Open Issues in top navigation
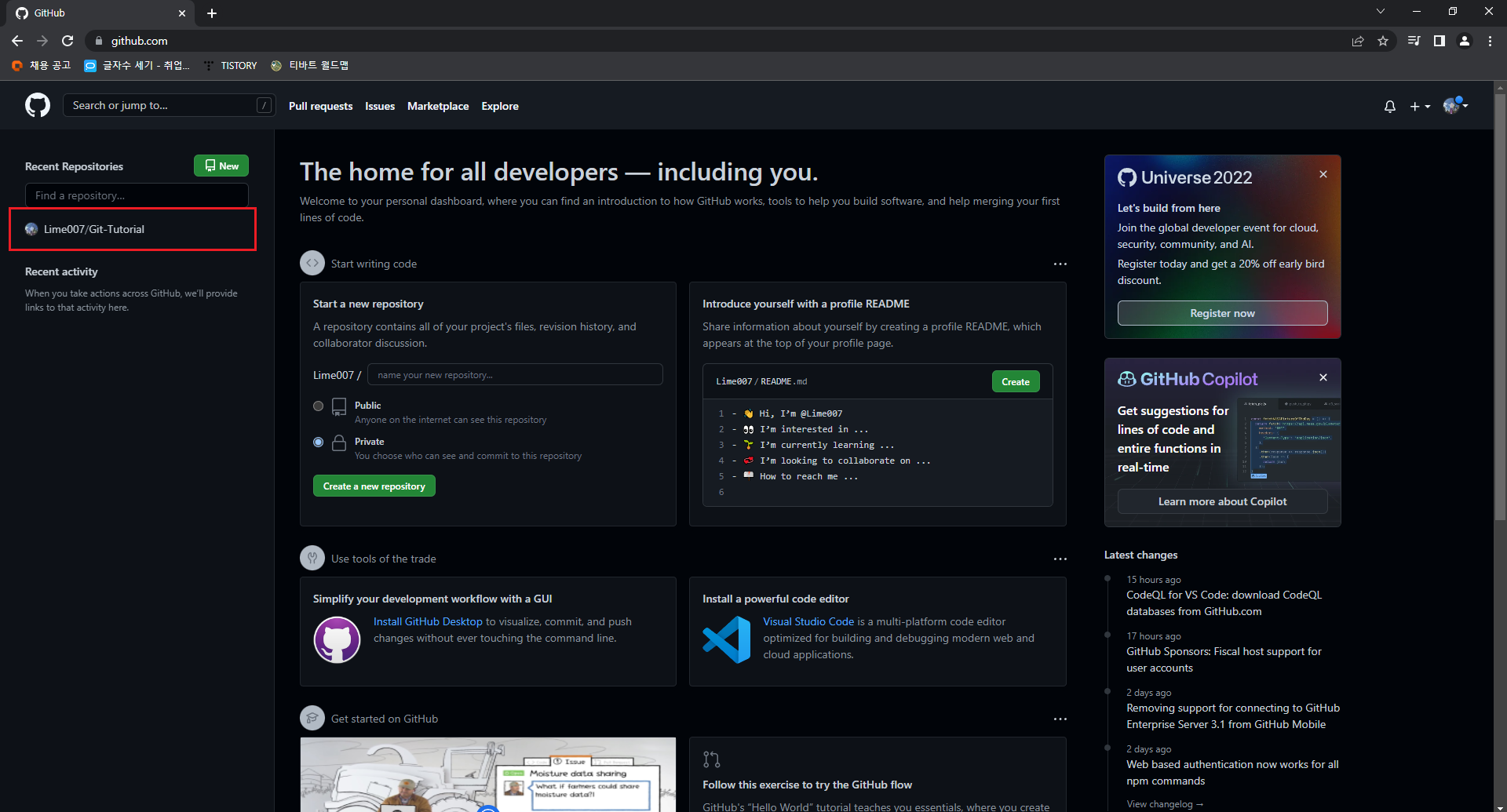 coord(380,106)
